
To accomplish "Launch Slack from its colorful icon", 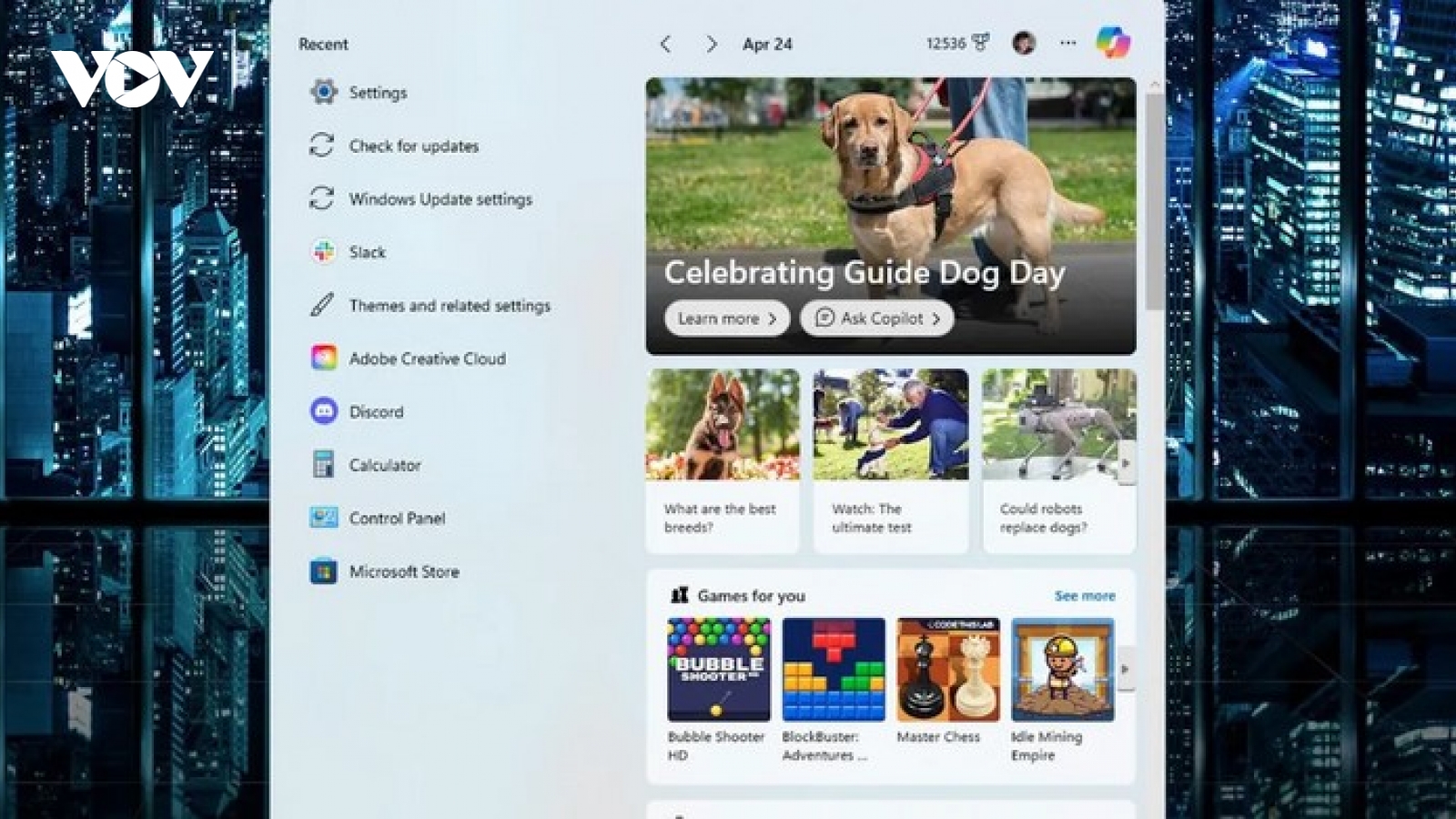I will pyautogui.click(x=323, y=252).
